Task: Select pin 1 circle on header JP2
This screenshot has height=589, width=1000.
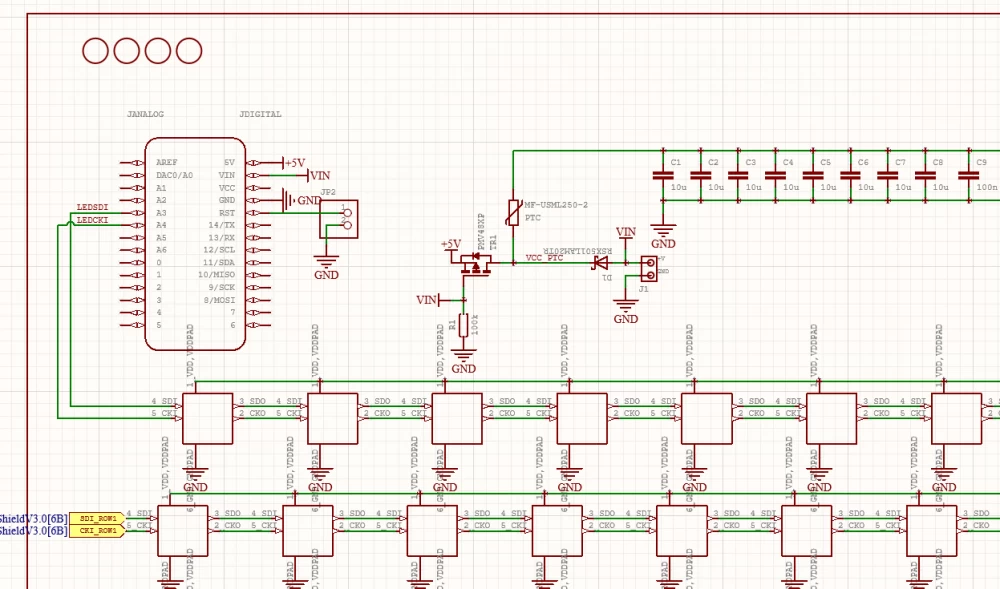Action: (x=347, y=213)
